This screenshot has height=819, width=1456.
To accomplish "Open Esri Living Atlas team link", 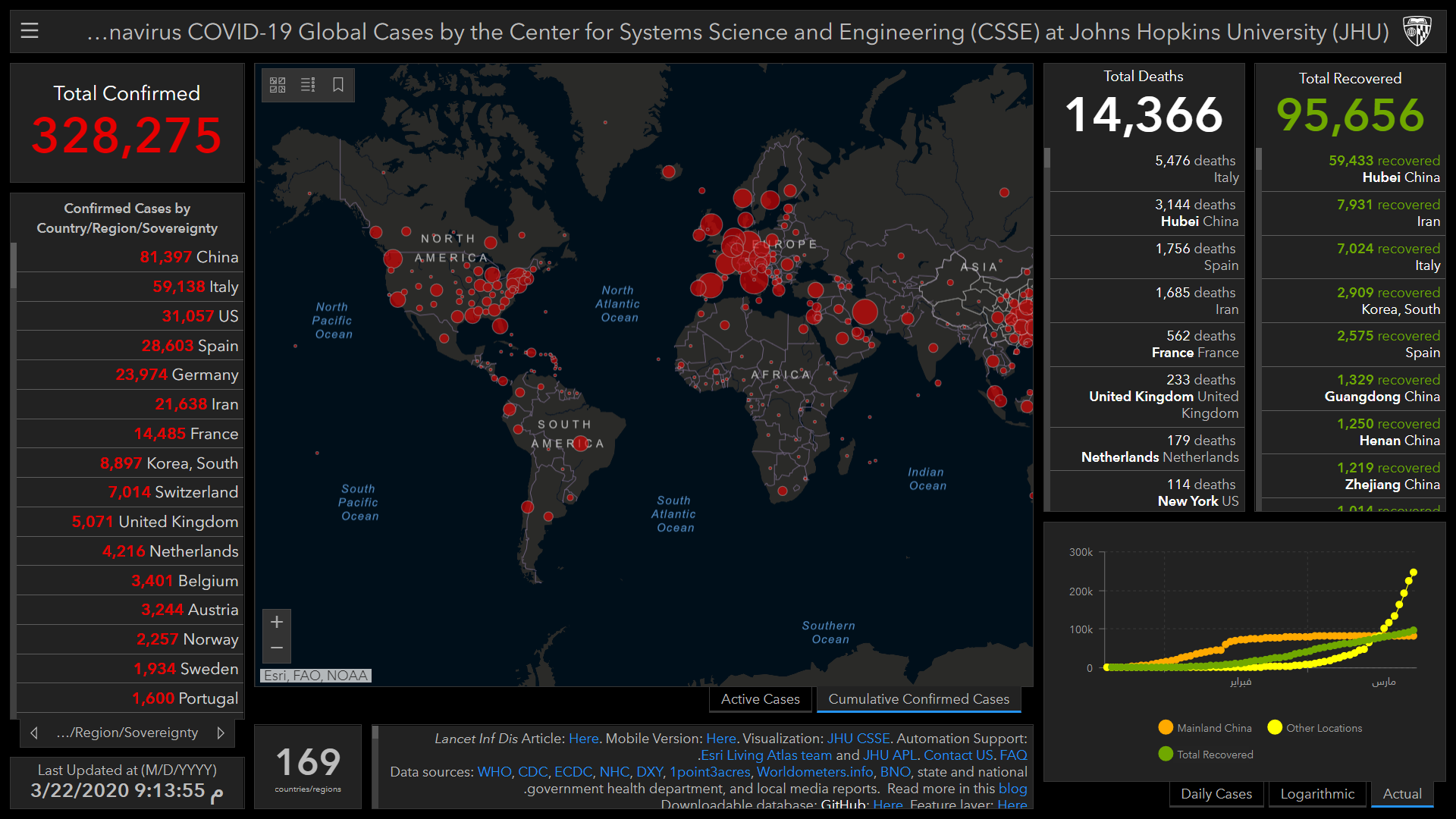I will point(766,755).
